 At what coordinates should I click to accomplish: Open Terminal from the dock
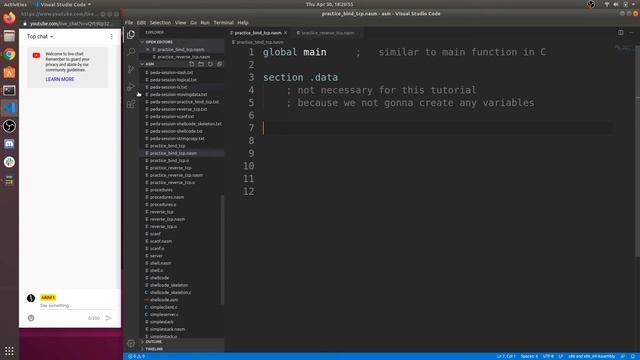click(x=9, y=90)
